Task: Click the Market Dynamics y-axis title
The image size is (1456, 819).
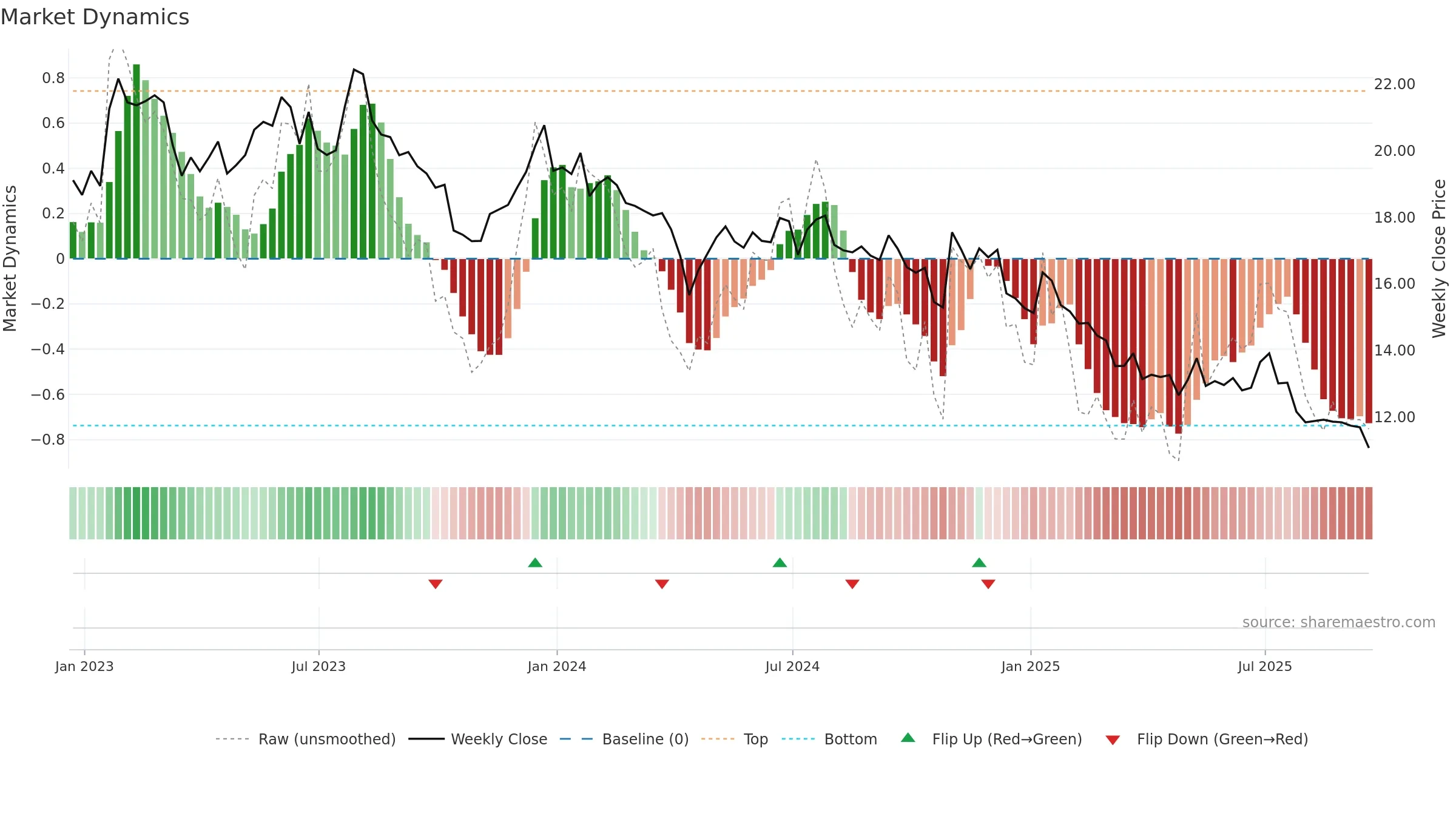Action: (10, 258)
